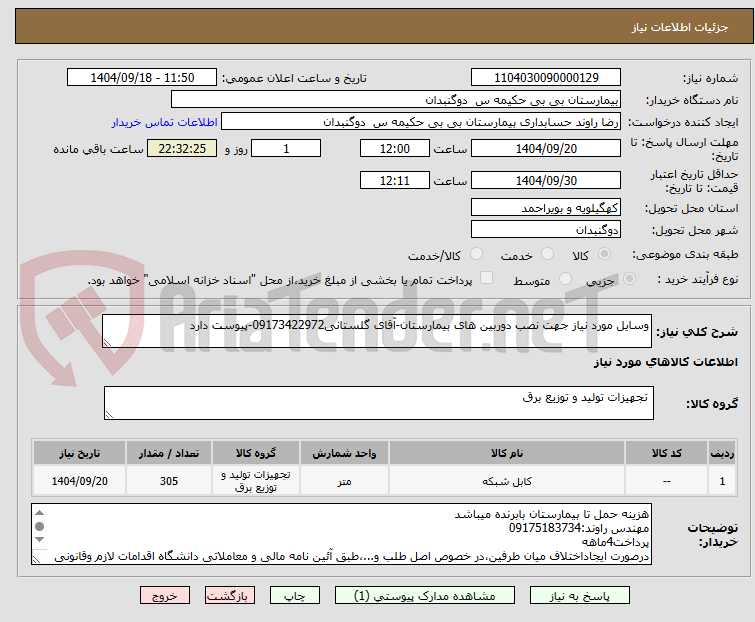755x622 pixels.
Task: Select the خدمت radio button
Action: point(547,254)
